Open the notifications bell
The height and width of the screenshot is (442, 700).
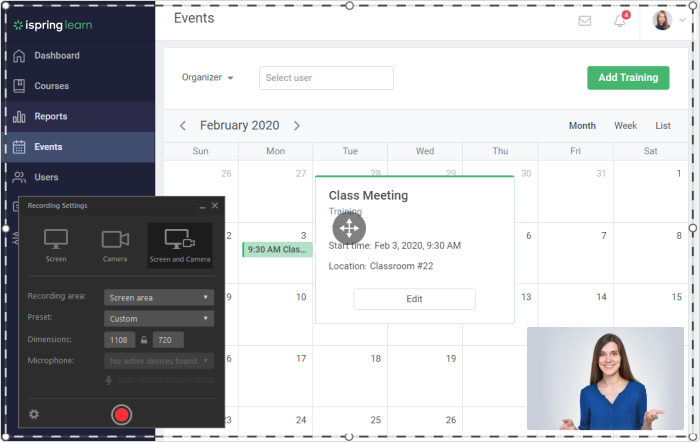pos(620,21)
